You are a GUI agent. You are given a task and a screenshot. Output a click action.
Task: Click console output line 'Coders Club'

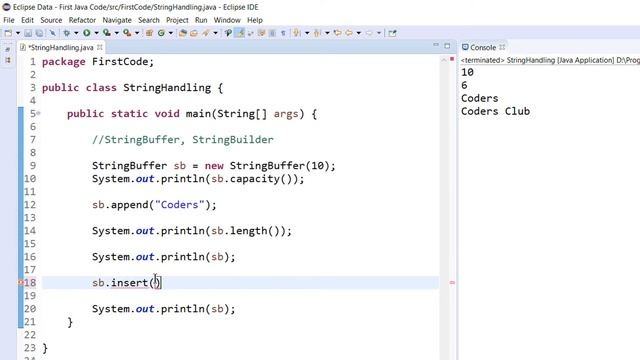coord(496,111)
